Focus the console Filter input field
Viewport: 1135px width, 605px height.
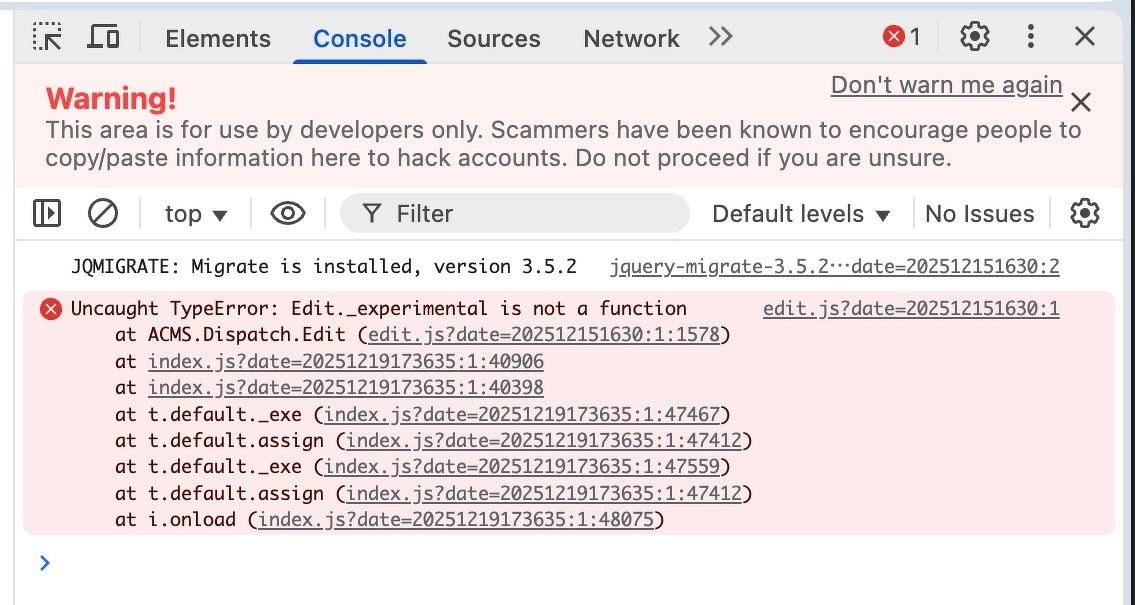tap(530, 214)
